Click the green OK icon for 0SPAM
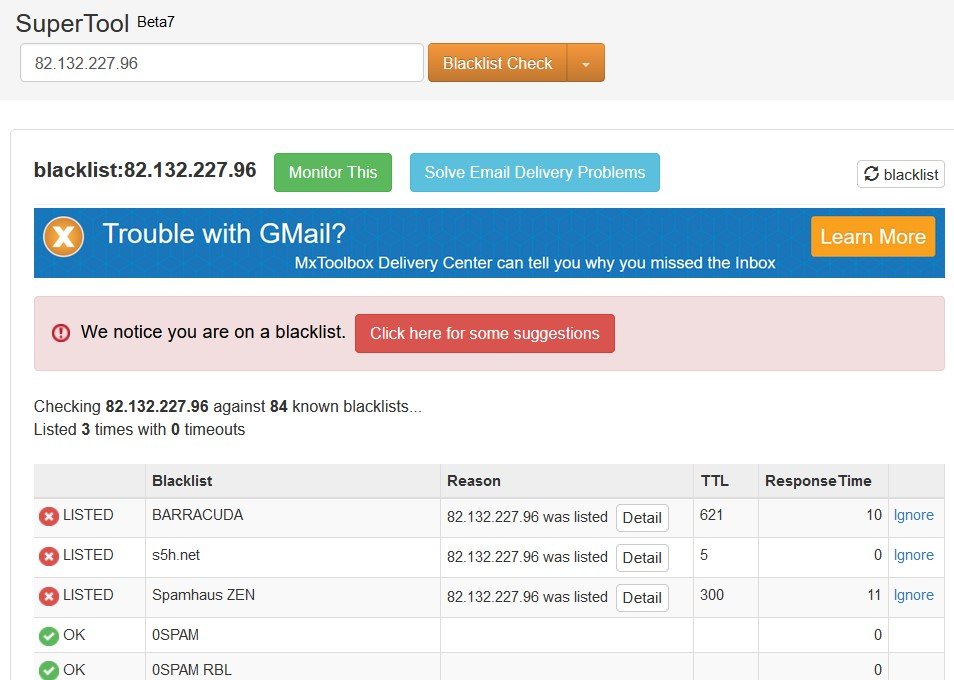 pyautogui.click(x=49, y=636)
